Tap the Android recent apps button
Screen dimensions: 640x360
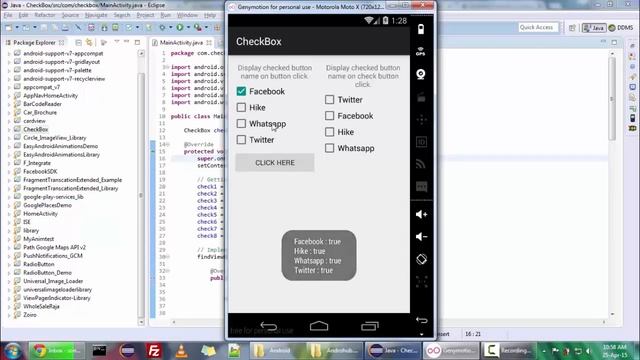click(370, 326)
